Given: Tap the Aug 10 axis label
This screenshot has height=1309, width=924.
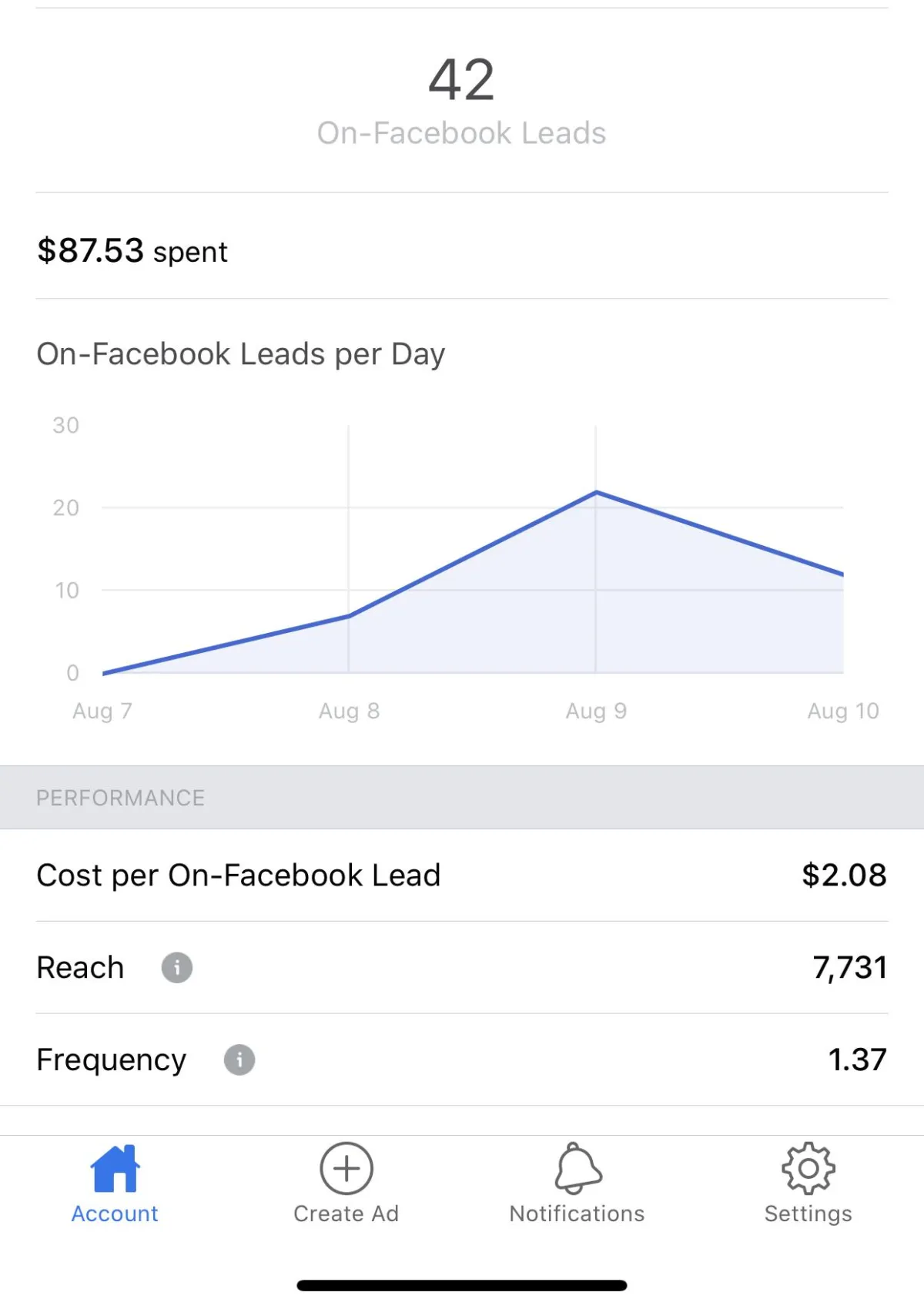Looking at the screenshot, I should pyautogui.click(x=842, y=711).
